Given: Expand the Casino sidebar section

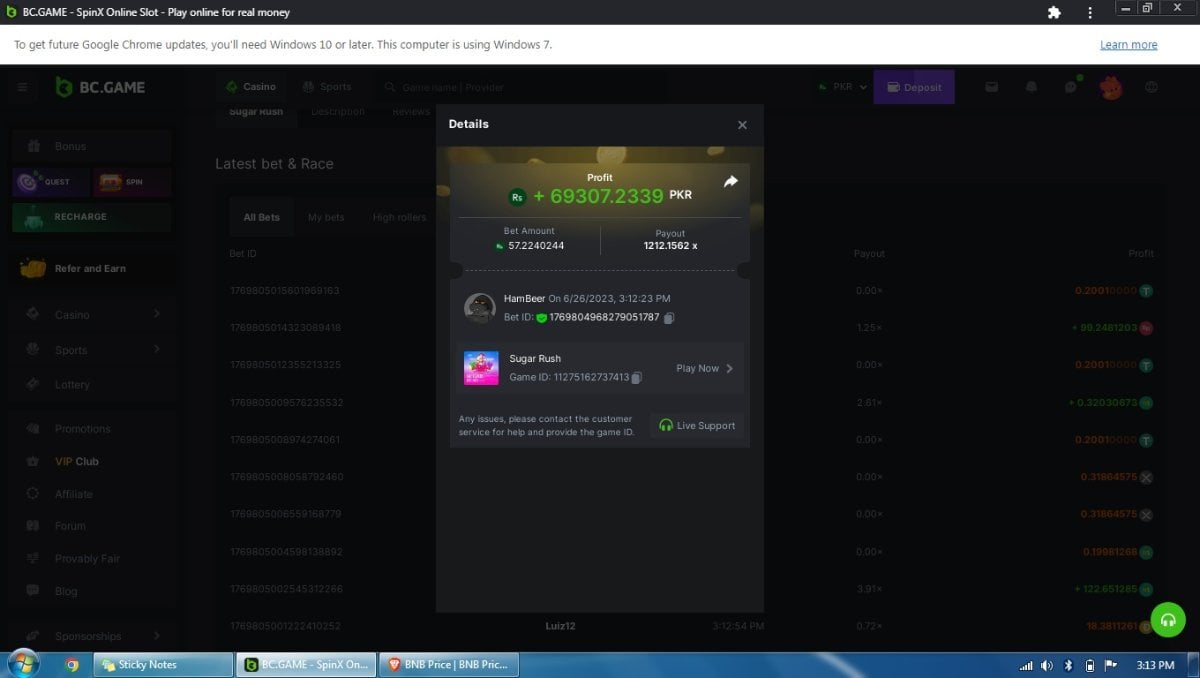Looking at the screenshot, I should (157, 315).
